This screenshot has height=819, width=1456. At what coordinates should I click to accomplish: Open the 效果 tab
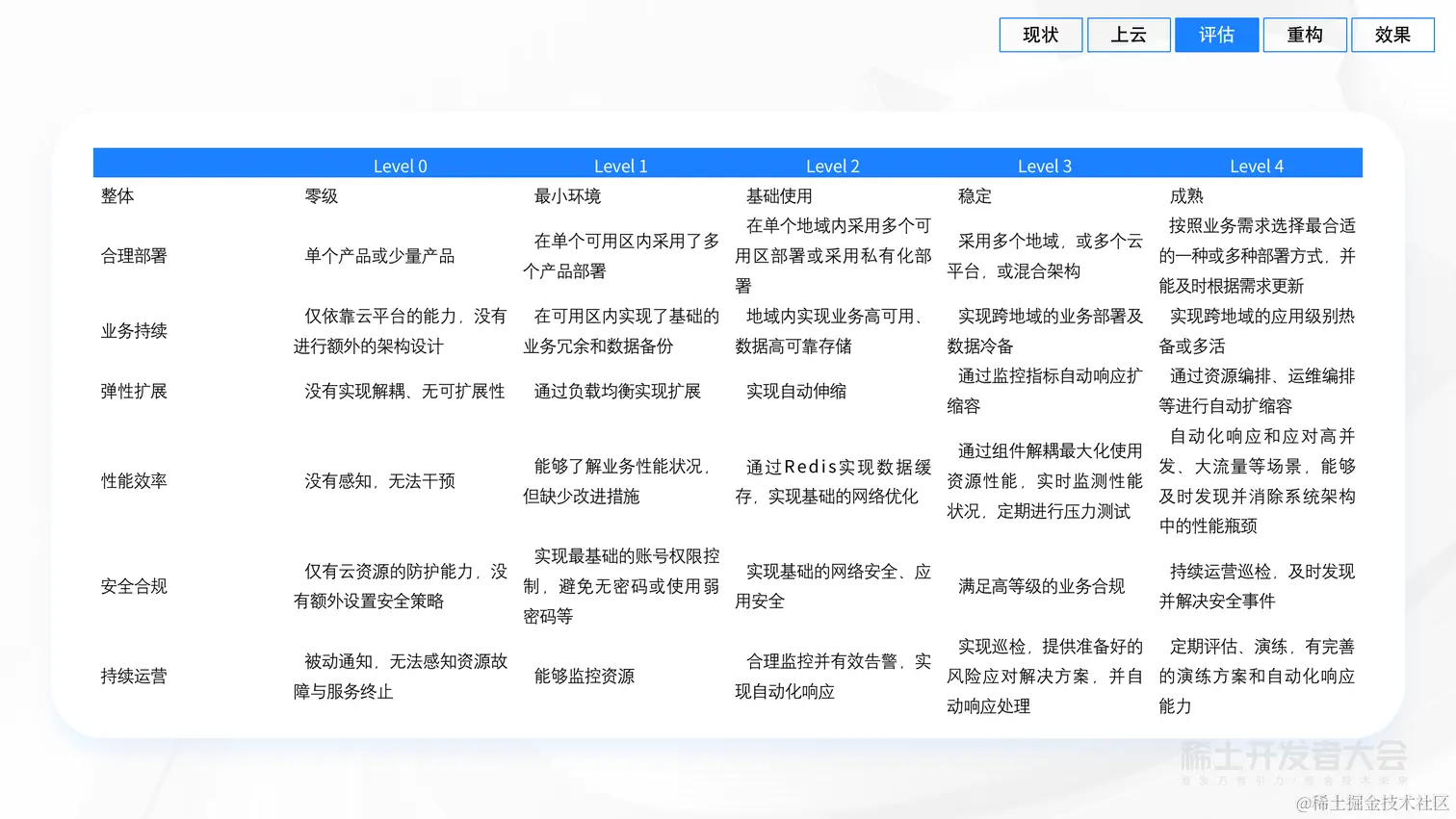tap(1392, 35)
